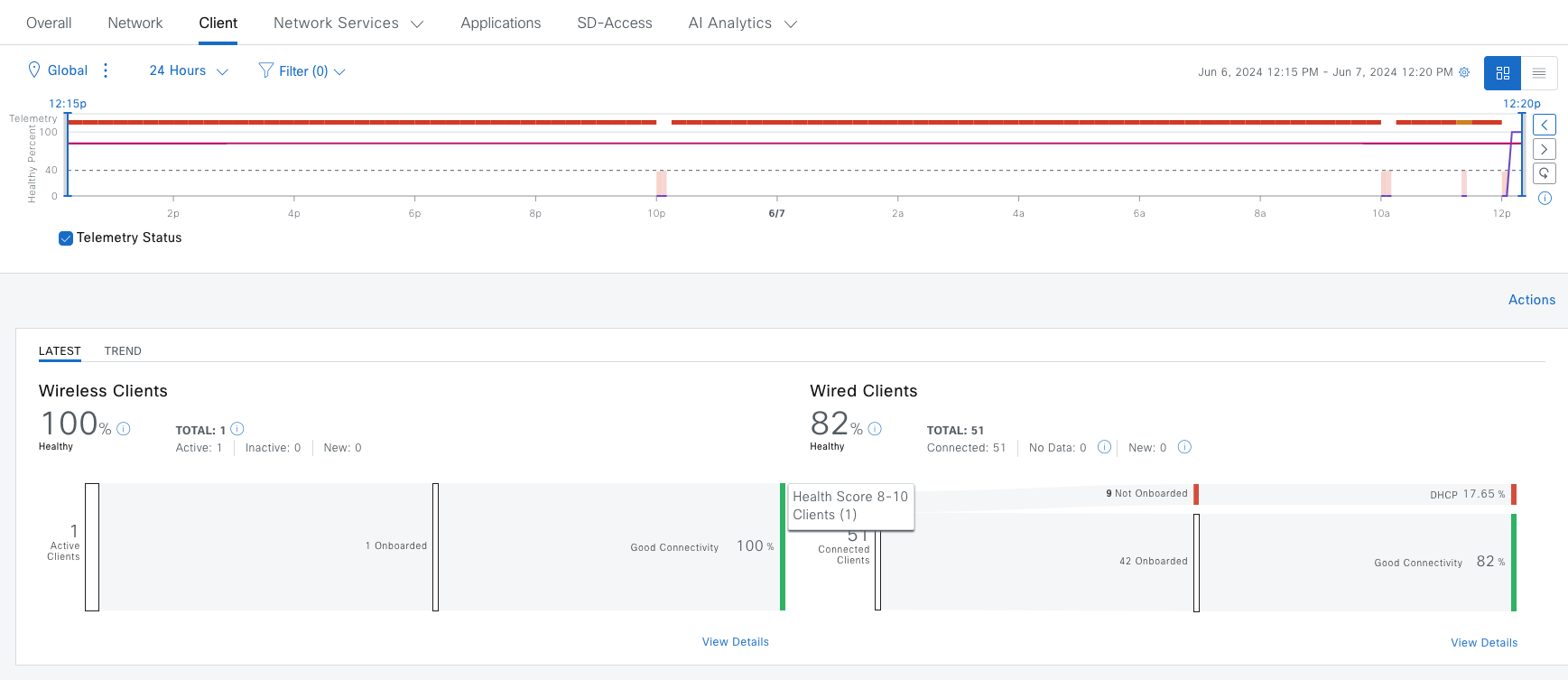Click the timeline next arrow icon
Viewport: 1568px width, 680px height.
(x=1545, y=149)
